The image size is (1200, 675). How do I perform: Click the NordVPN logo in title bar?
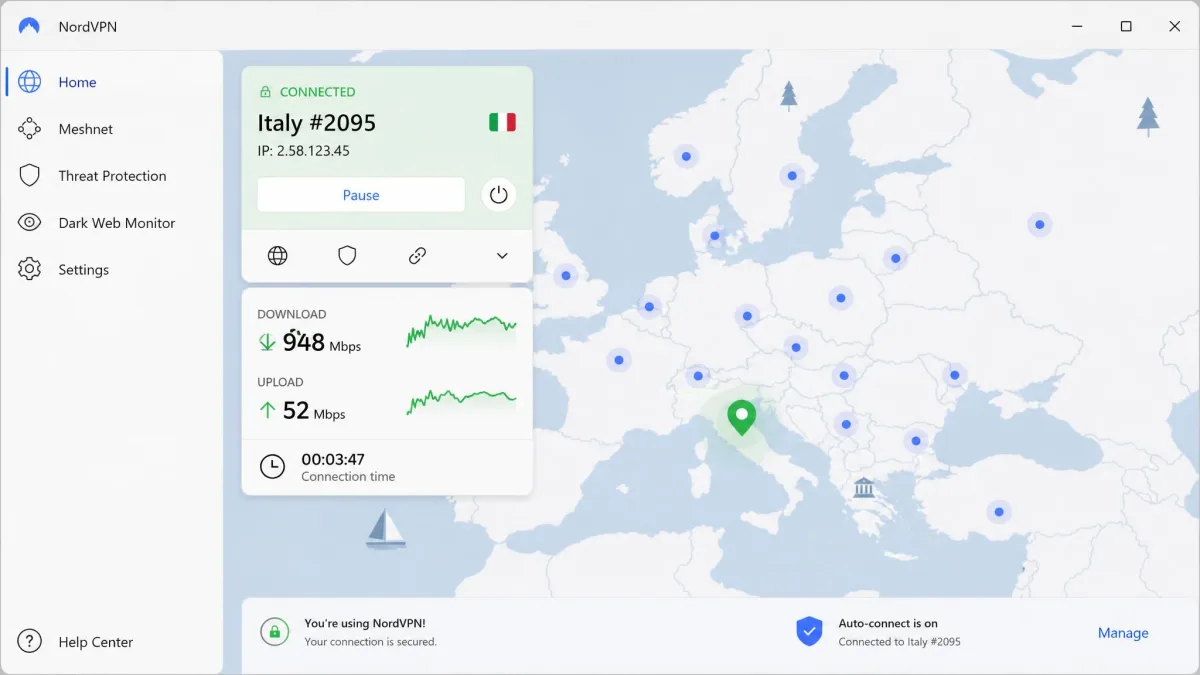pyautogui.click(x=30, y=26)
